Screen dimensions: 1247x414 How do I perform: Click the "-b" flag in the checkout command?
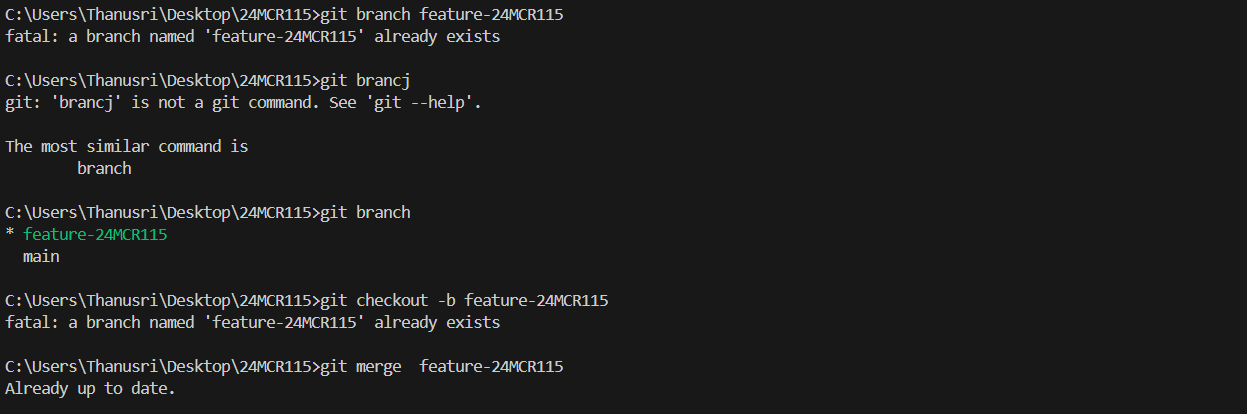(x=446, y=300)
